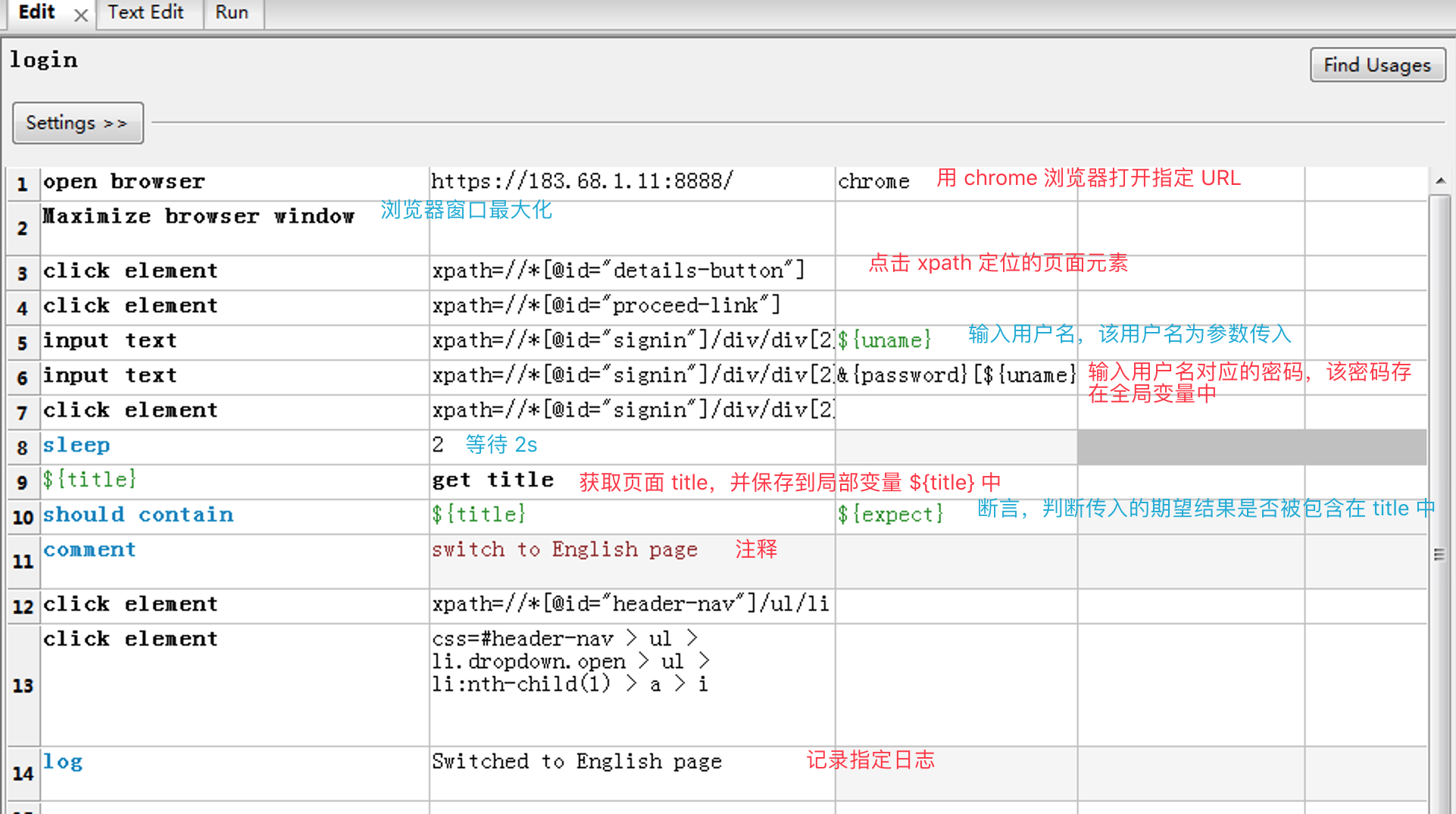Select row header number 6

click(x=23, y=377)
